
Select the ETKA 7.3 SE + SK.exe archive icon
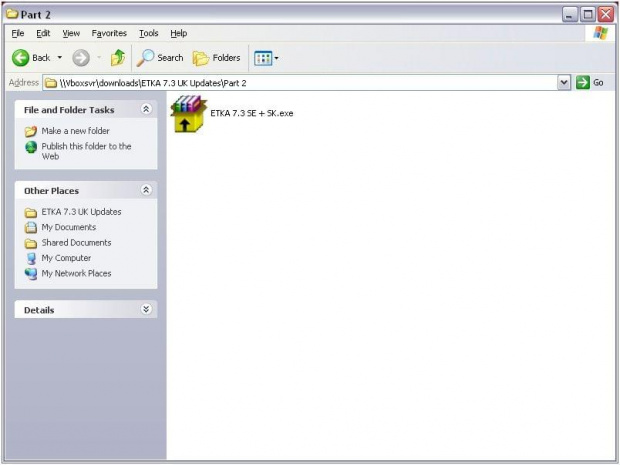pyautogui.click(x=189, y=114)
